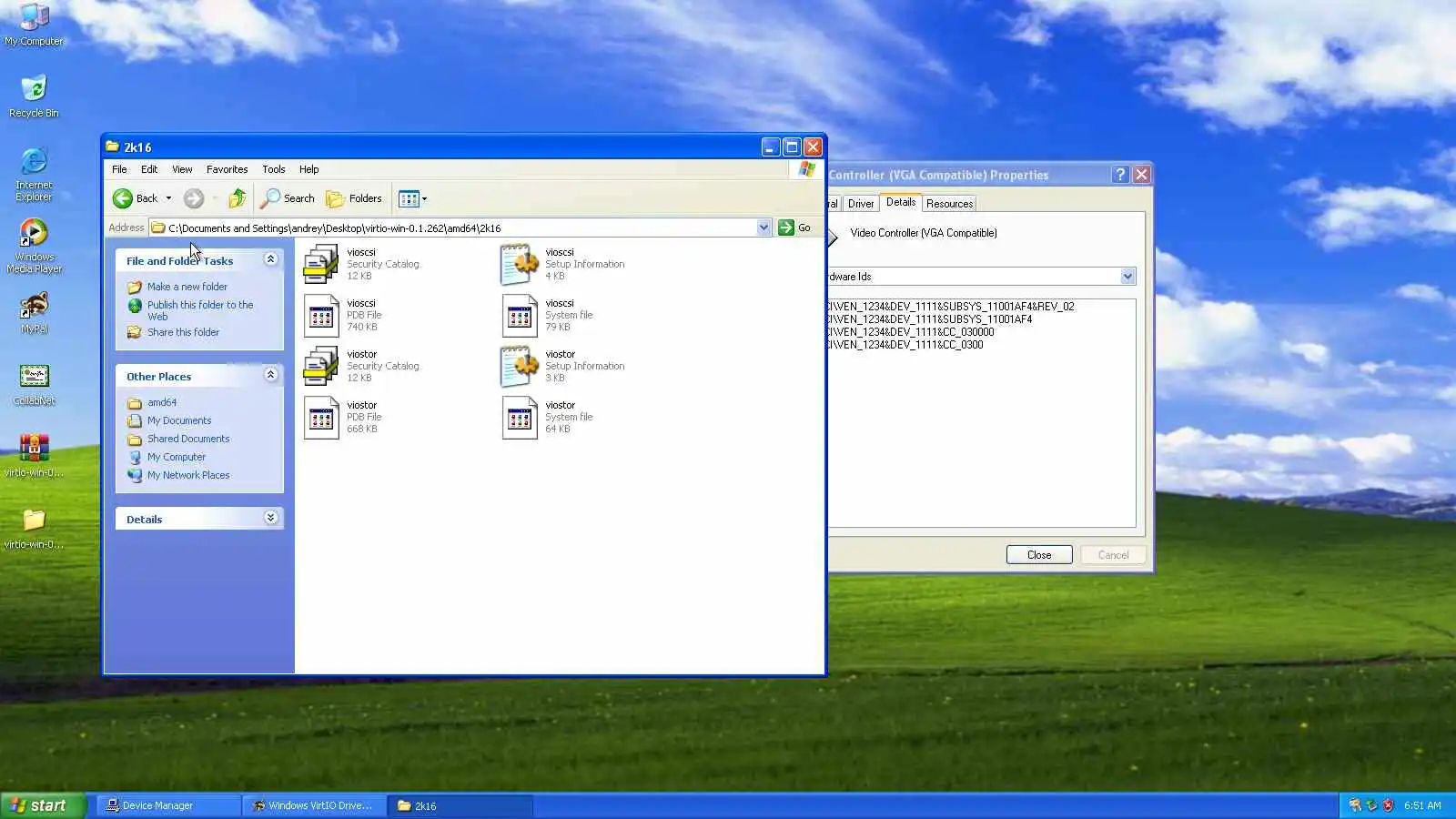Expand the Details panel
Image resolution: width=1456 pixels, height=819 pixels.
pyautogui.click(x=270, y=518)
